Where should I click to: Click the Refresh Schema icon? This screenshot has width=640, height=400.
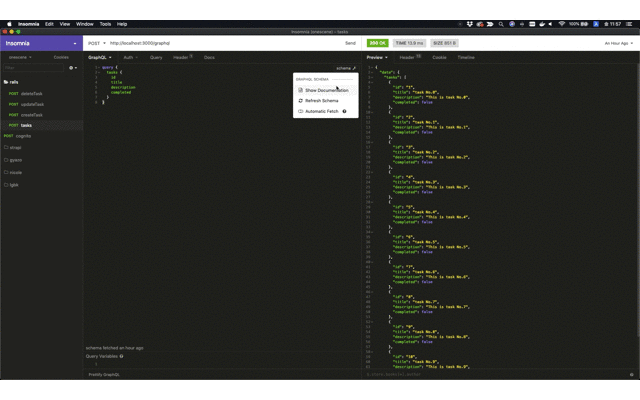(300, 101)
